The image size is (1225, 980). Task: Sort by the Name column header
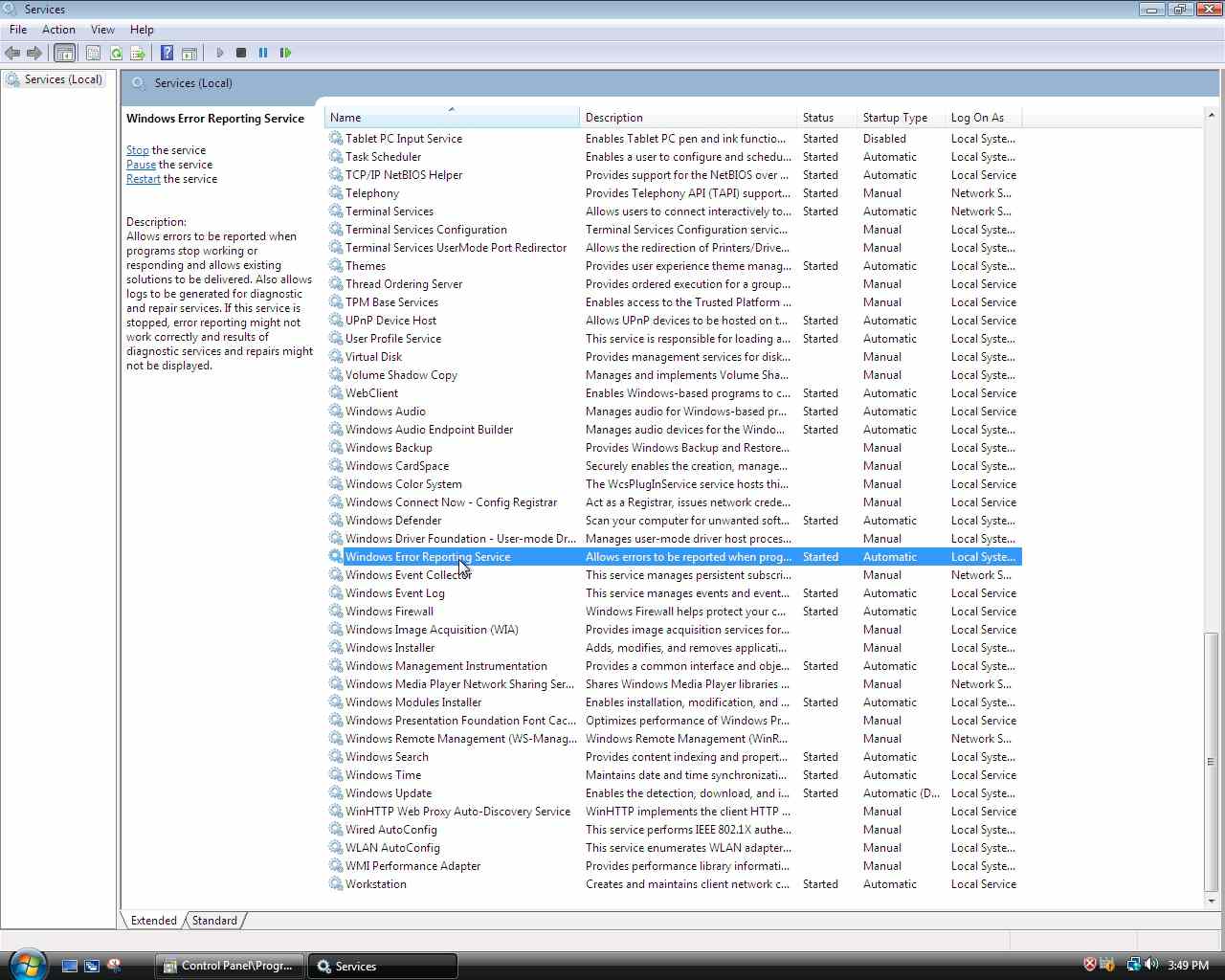452,118
